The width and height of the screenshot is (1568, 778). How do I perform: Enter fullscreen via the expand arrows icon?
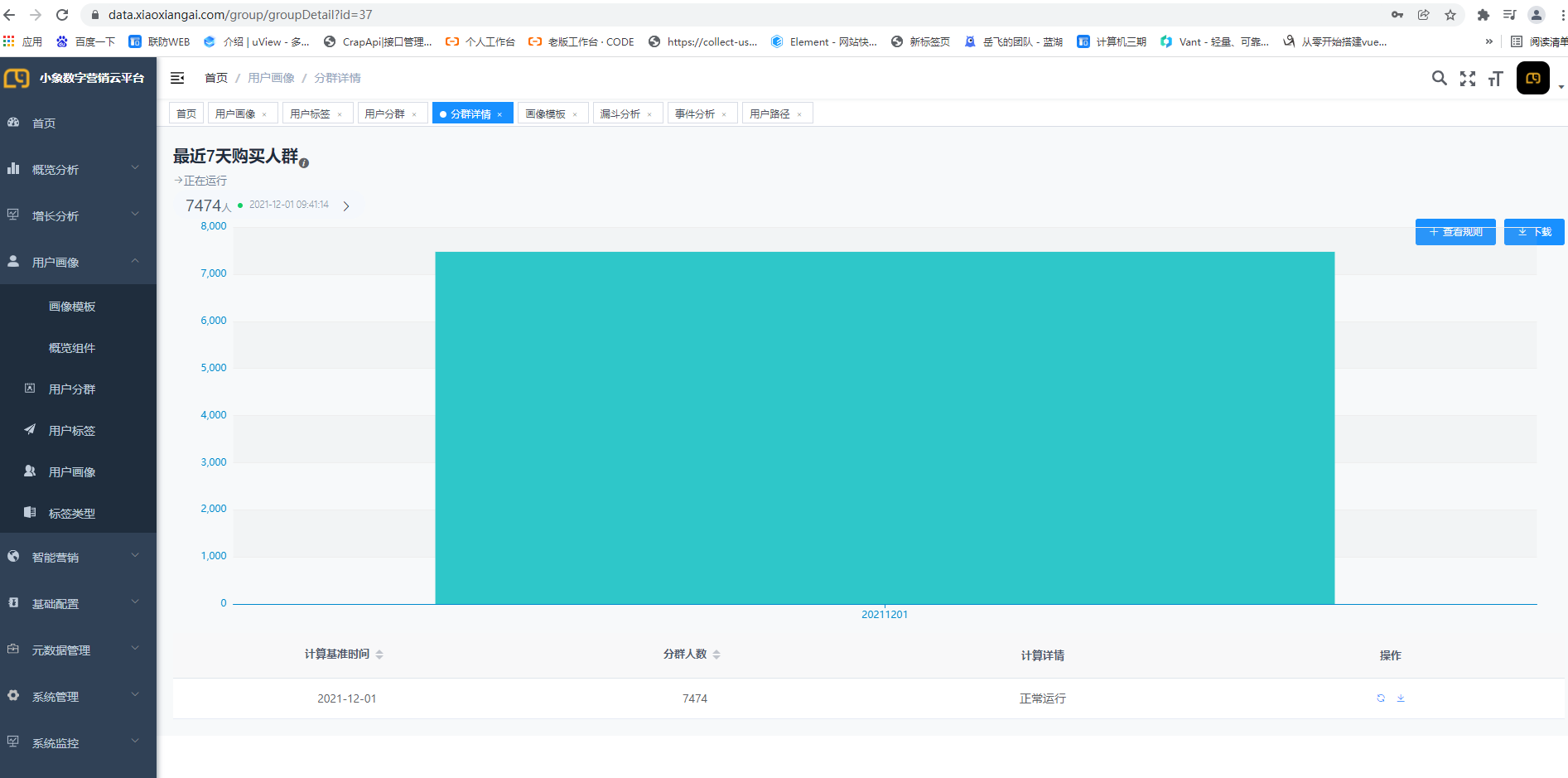pos(1468,78)
